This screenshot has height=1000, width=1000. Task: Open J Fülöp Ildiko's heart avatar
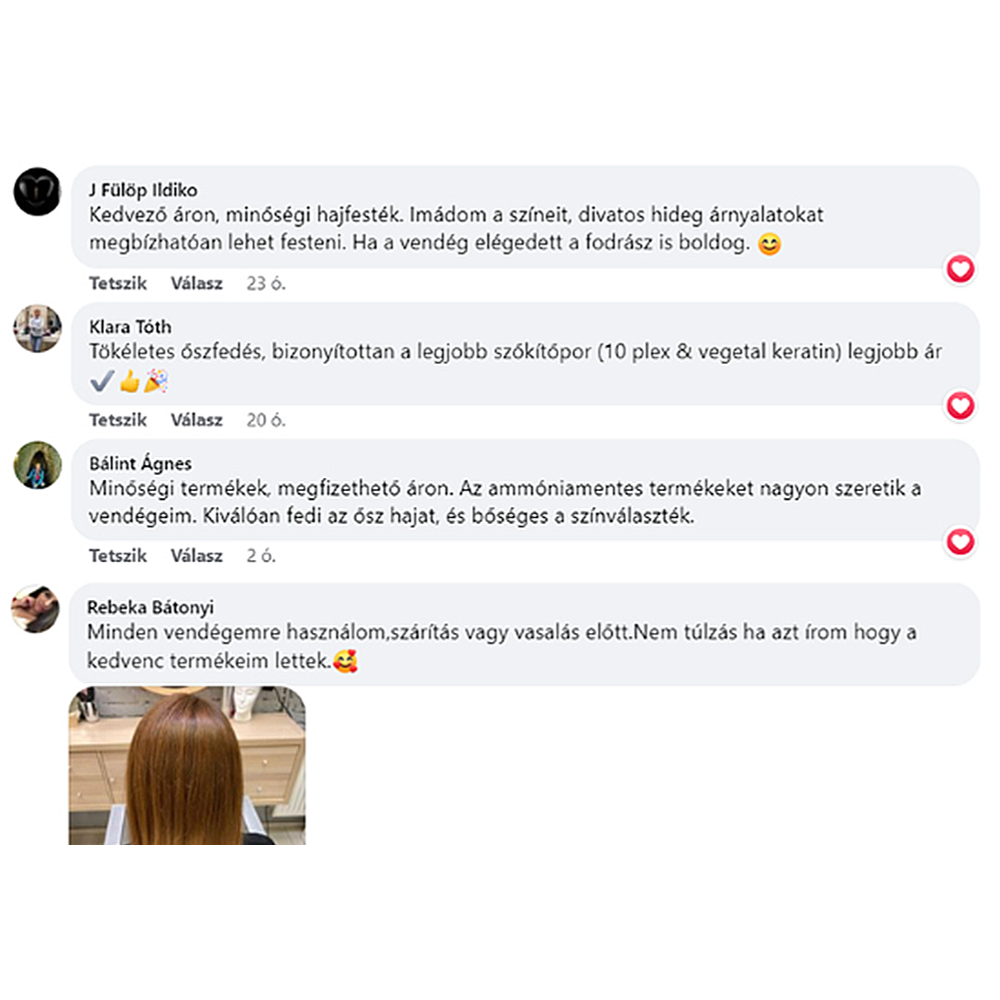(37, 191)
